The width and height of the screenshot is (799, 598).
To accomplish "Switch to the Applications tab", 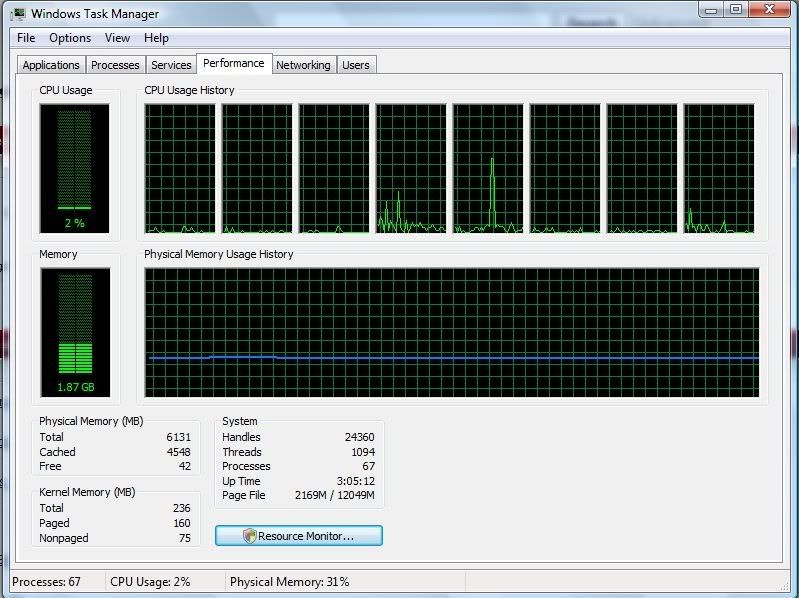I will point(51,65).
